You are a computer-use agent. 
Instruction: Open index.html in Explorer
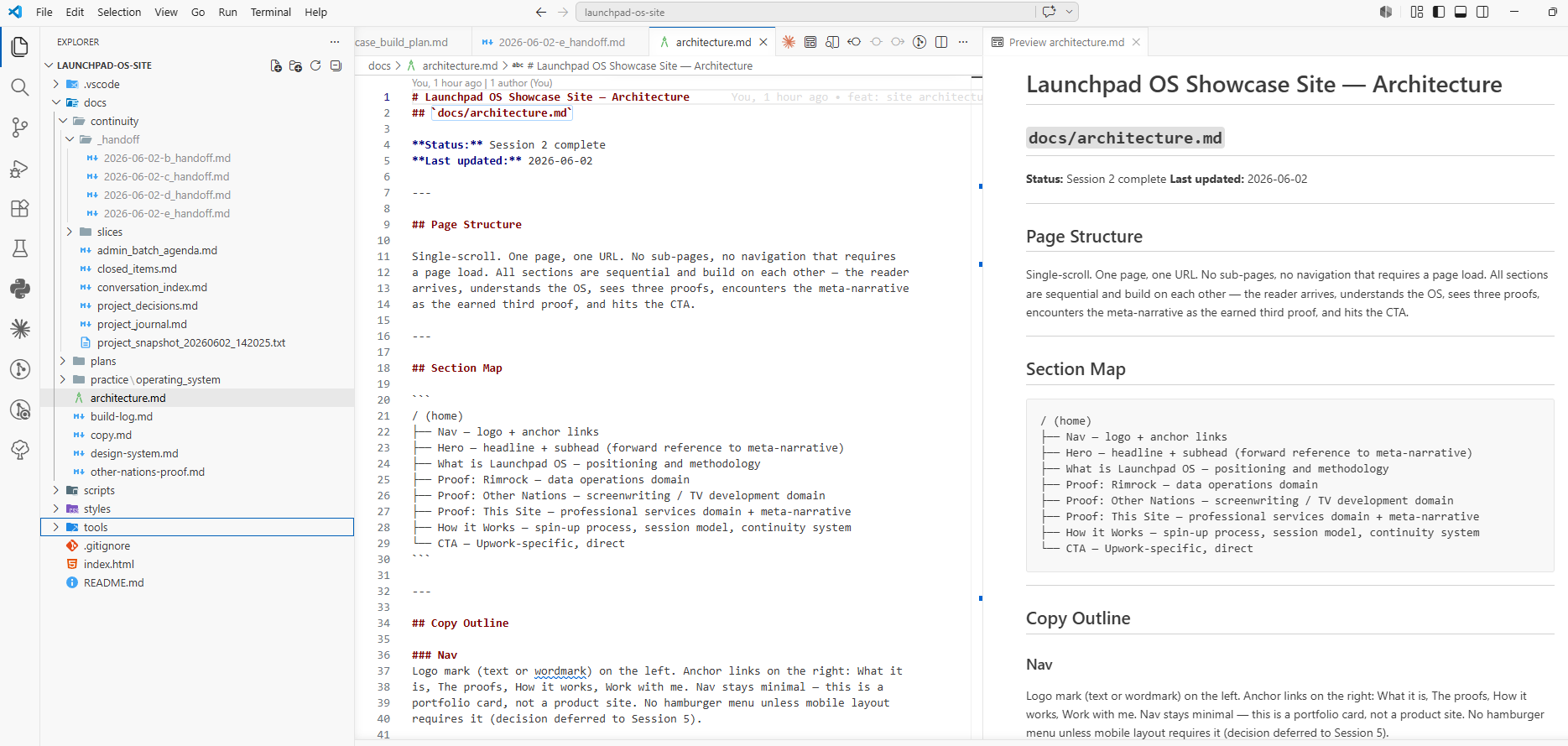click(109, 564)
